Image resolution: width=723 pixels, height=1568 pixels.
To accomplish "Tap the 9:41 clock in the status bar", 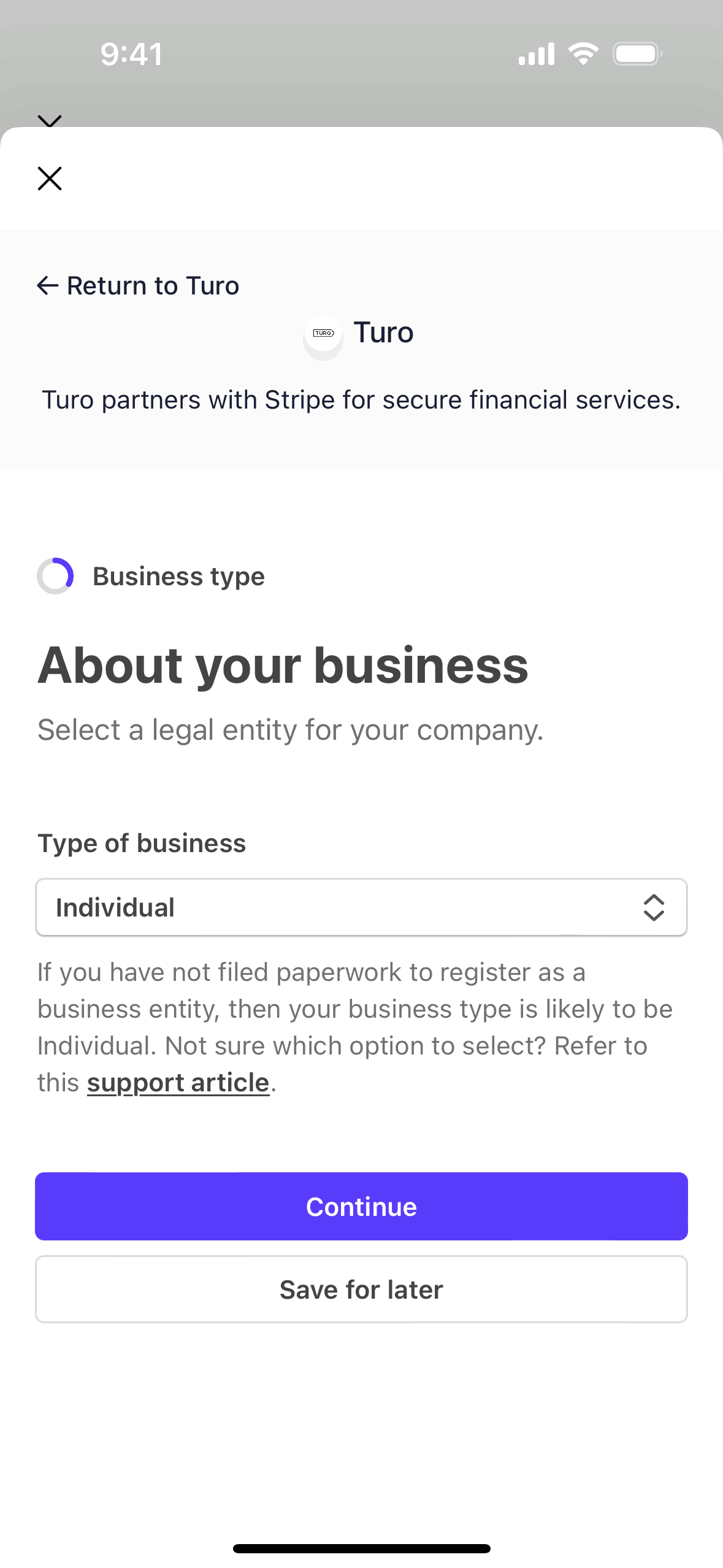I will [132, 54].
